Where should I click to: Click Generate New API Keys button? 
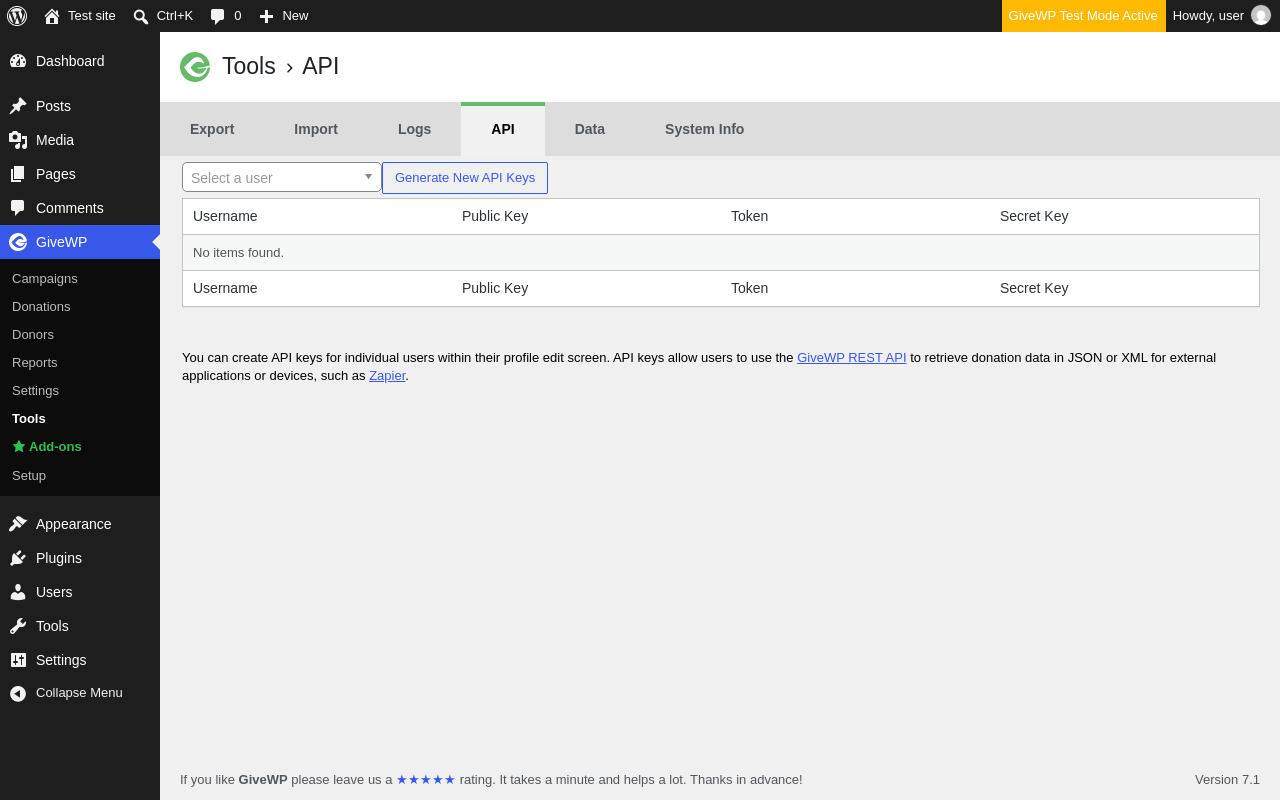465,178
